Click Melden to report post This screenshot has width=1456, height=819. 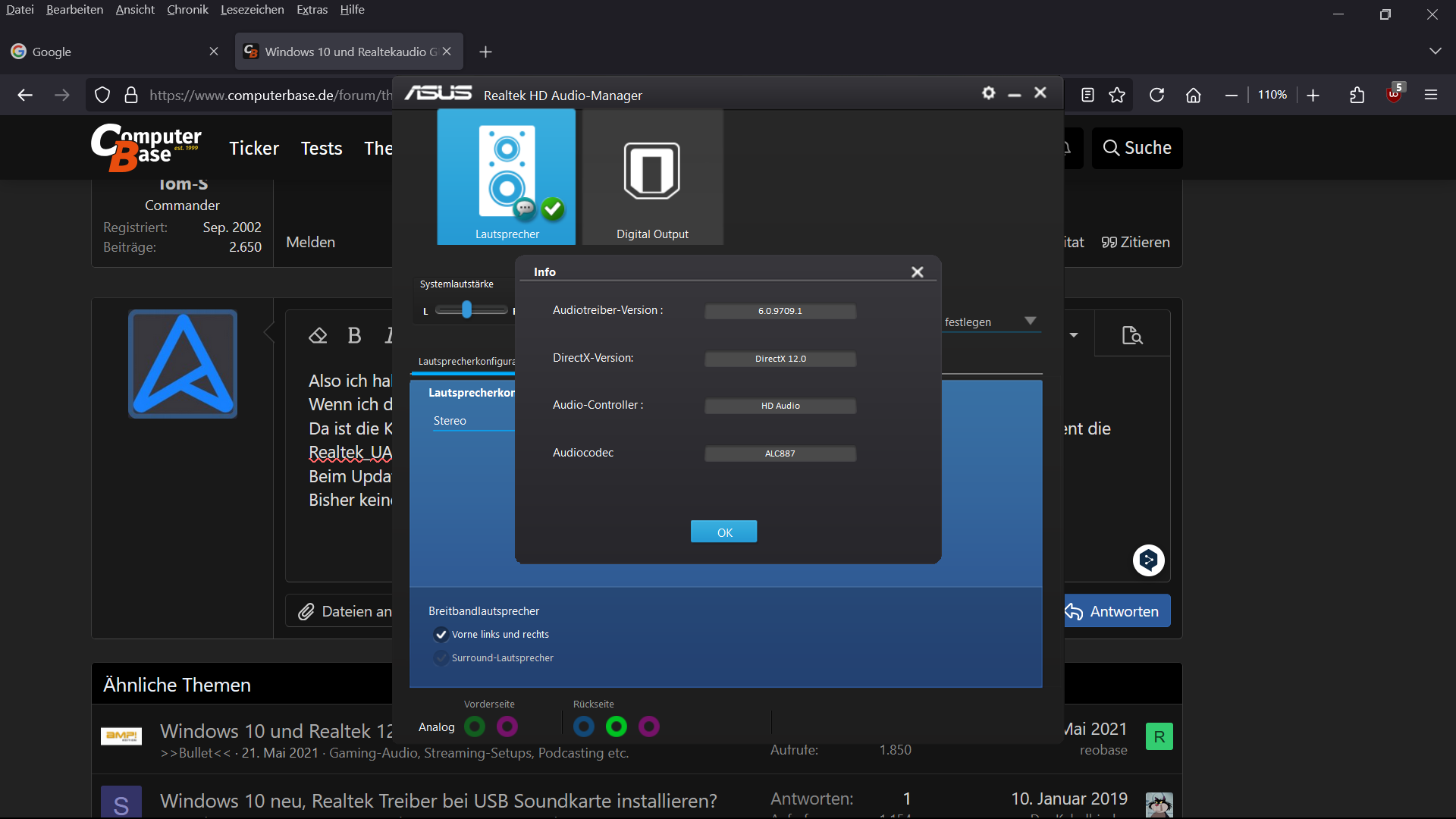[x=310, y=242]
